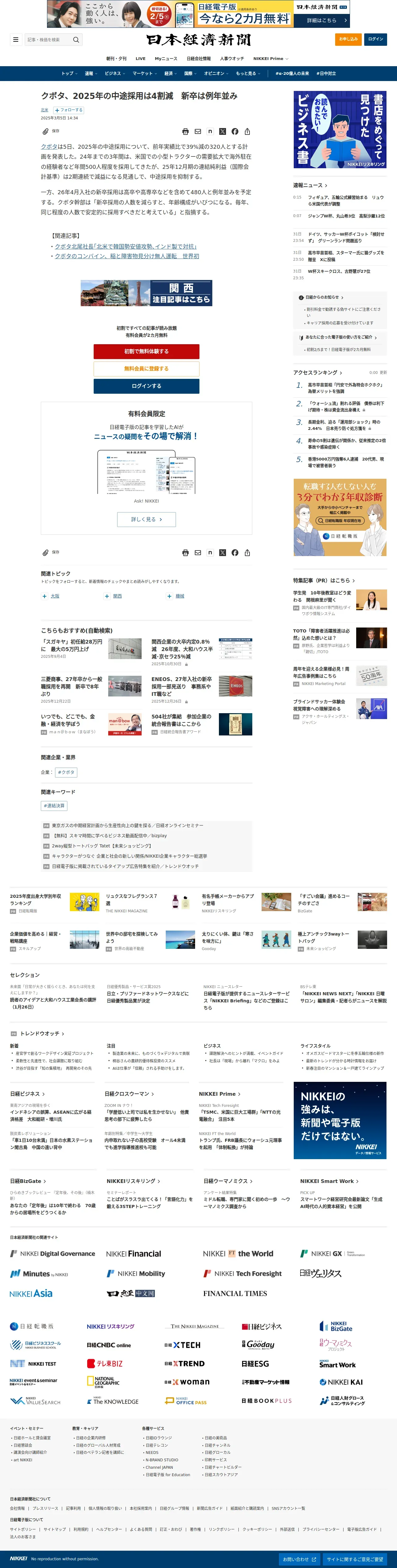Viewport: 397px width, 1568px height.
Task: Click the search magnifier icon
Action: point(76,40)
